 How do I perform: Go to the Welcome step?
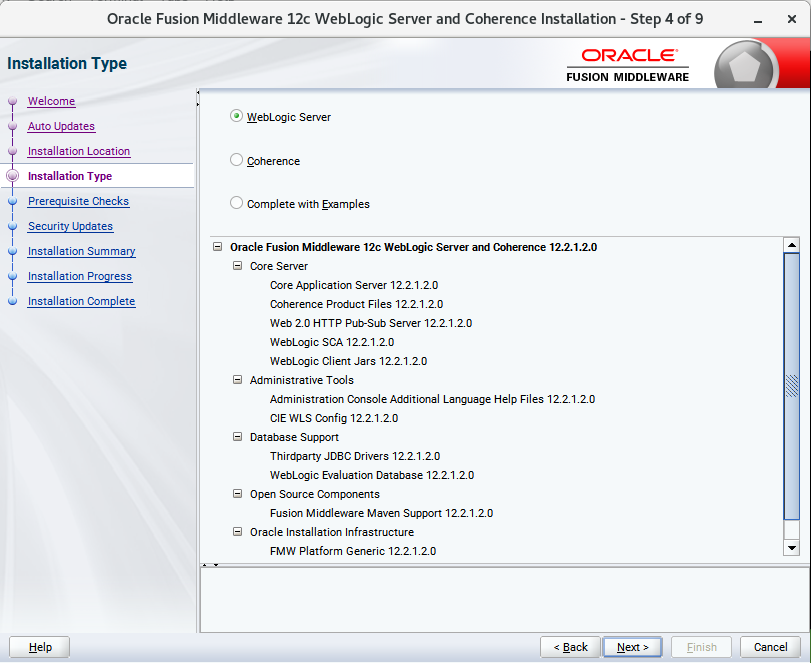(51, 101)
